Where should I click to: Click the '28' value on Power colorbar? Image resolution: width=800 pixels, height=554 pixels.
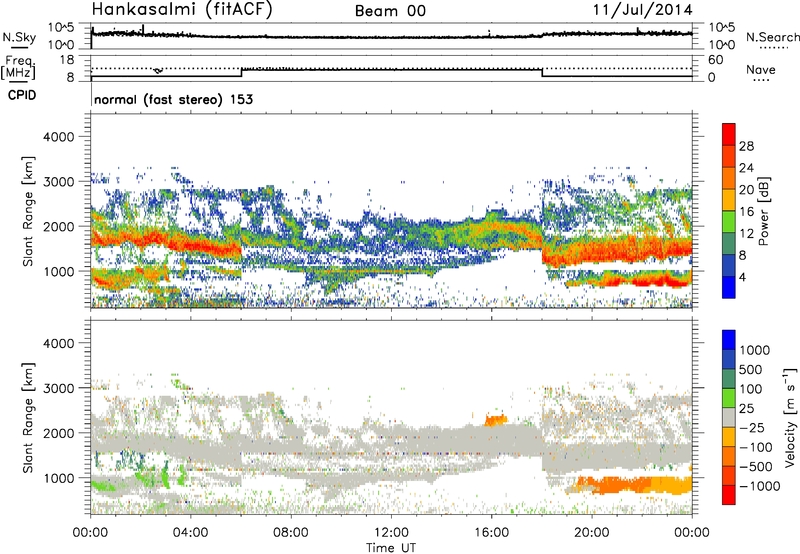click(746, 146)
